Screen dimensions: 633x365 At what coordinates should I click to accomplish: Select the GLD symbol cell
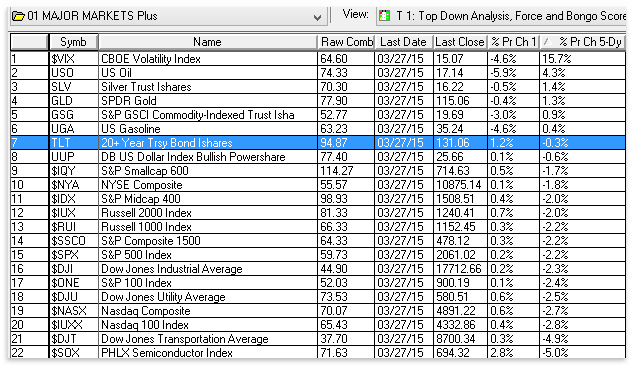(x=73, y=101)
